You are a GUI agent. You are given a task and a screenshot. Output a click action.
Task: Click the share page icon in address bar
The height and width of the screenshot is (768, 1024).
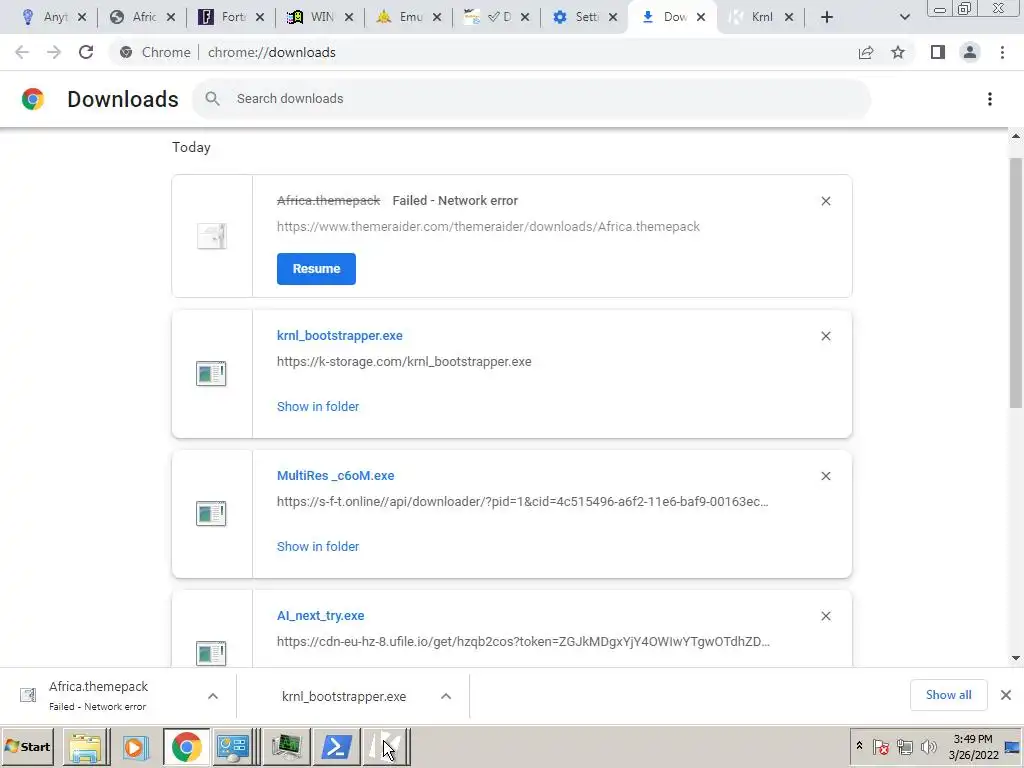pyautogui.click(x=866, y=52)
